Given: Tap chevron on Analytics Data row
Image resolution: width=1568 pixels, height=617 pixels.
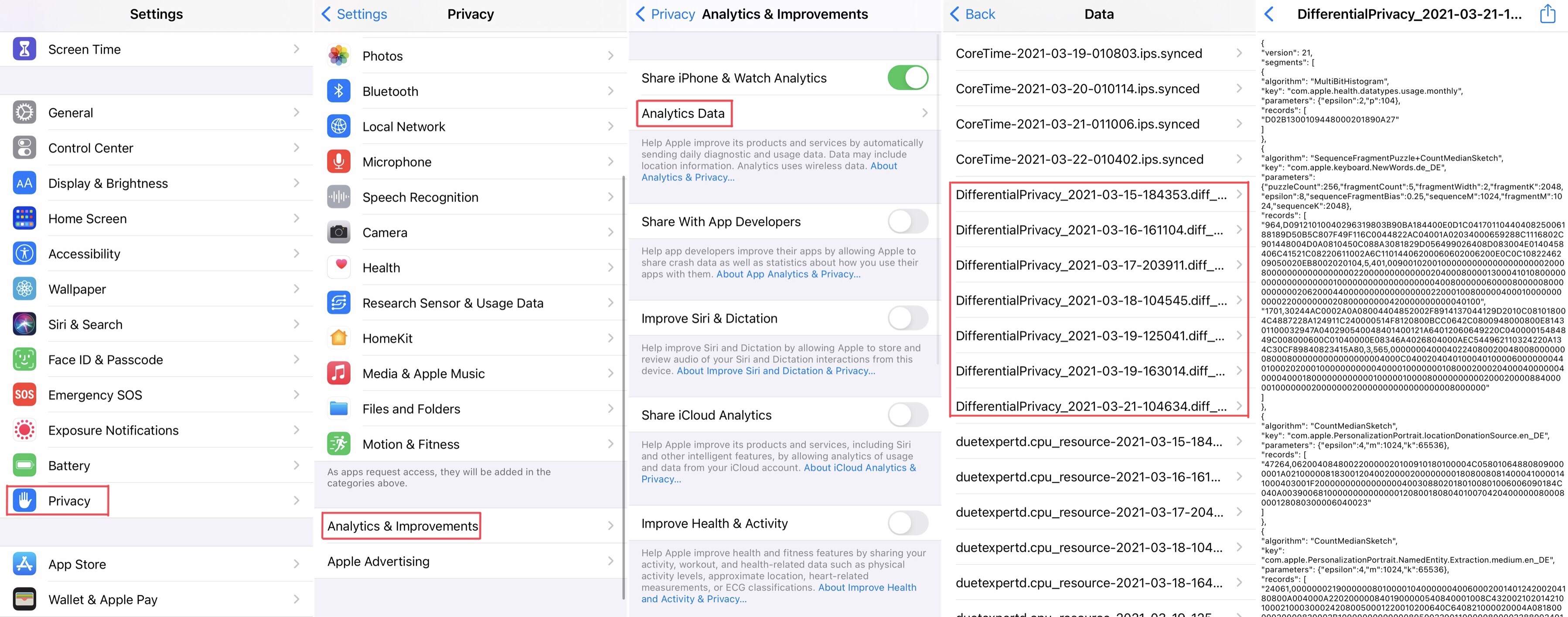Looking at the screenshot, I should [924, 113].
